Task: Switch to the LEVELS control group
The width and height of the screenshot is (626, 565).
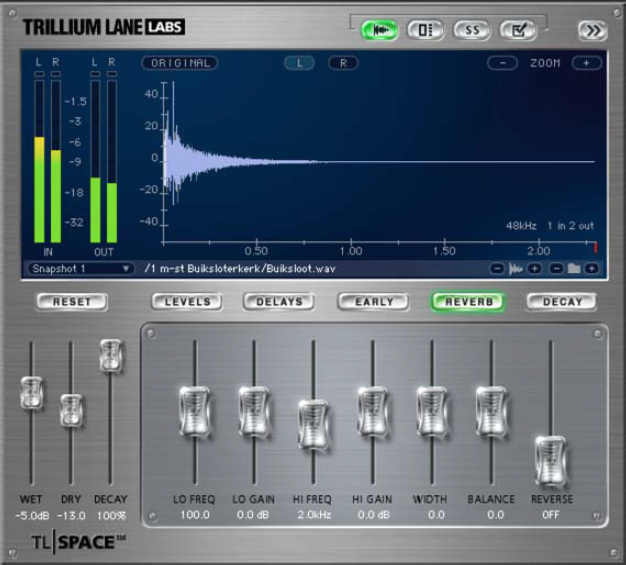Action: coord(187,302)
